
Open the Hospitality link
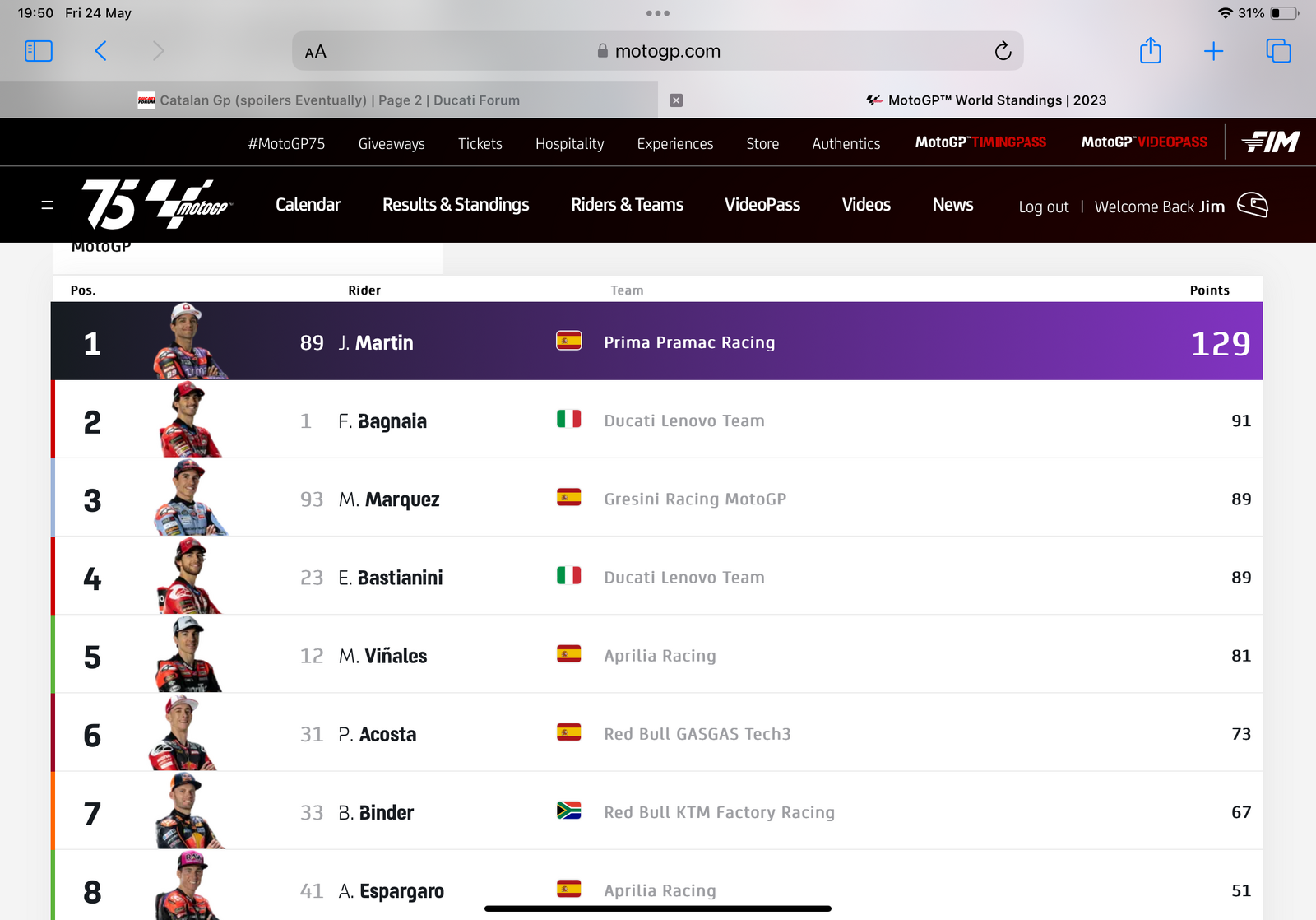[569, 144]
